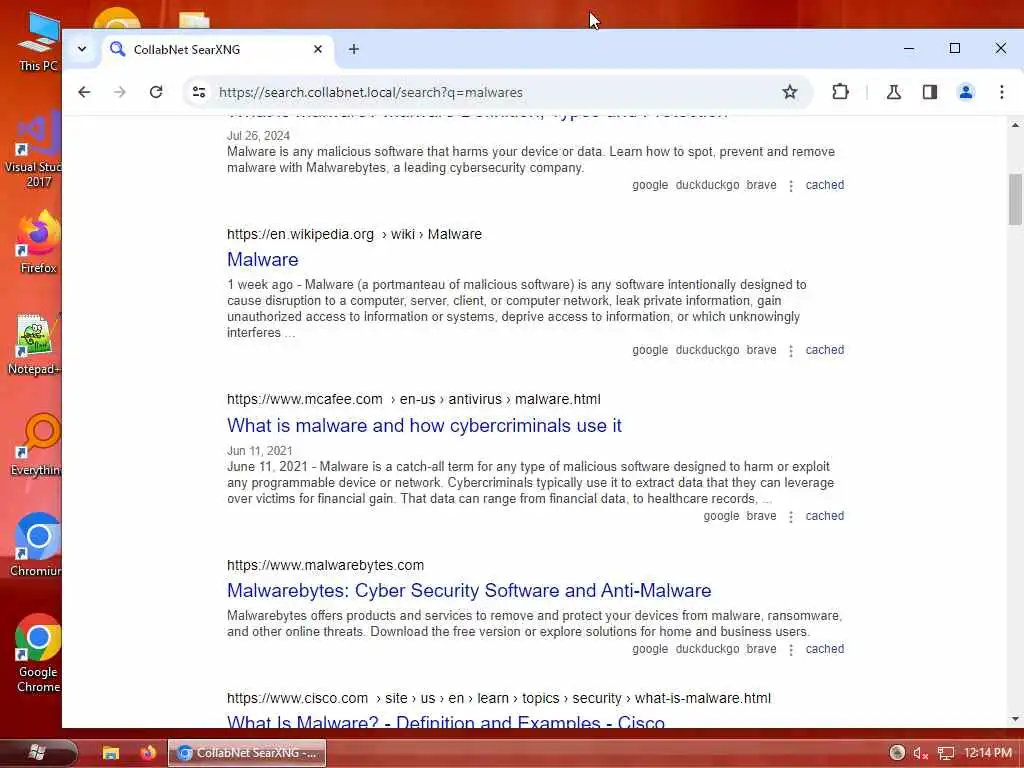Click the scrollbar up arrow
This screenshot has height=768, width=1024.
1015,124
